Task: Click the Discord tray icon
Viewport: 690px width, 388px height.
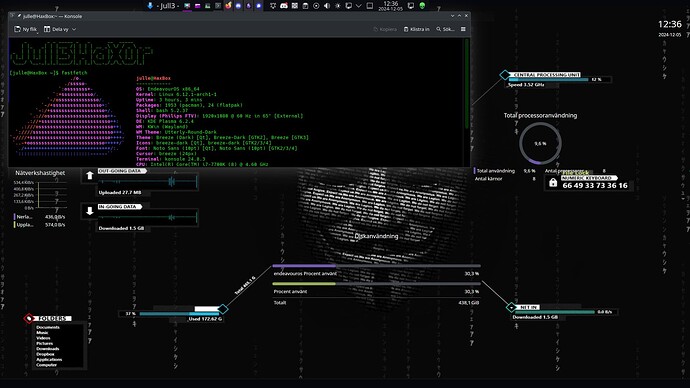Action: pyautogui.click(x=284, y=6)
